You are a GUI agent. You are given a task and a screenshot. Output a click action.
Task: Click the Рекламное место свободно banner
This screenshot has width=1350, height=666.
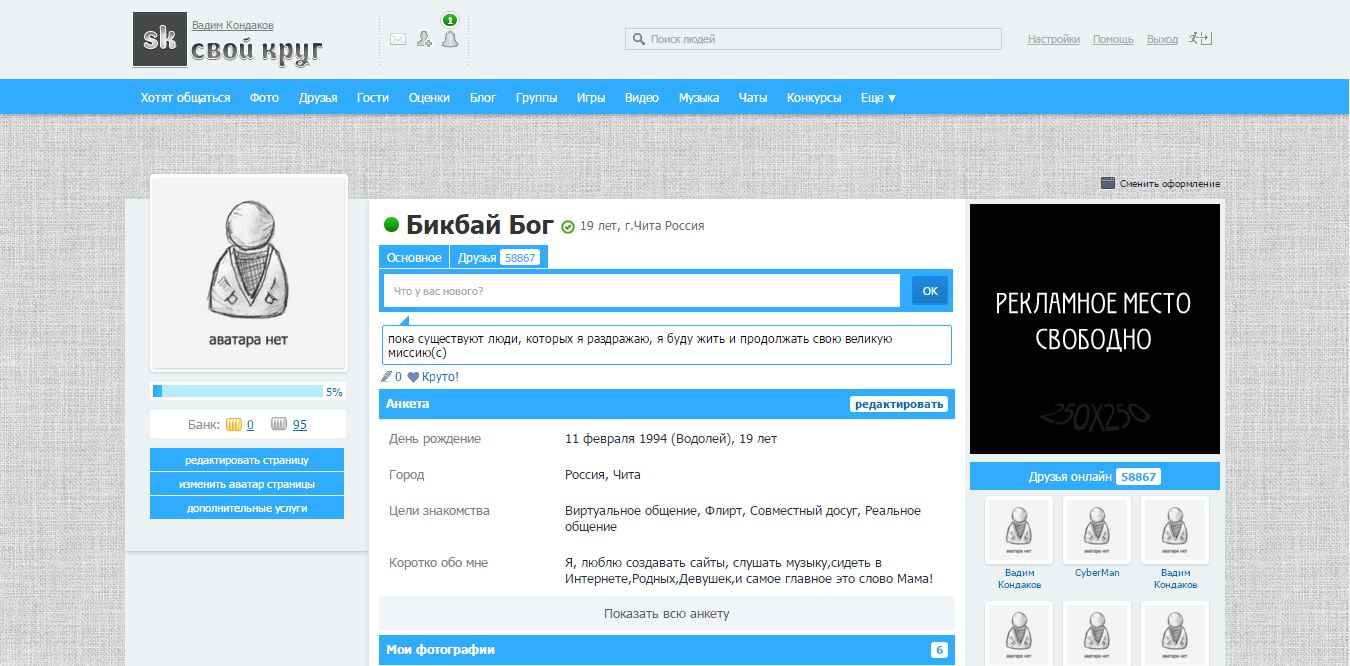tap(1095, 329)
